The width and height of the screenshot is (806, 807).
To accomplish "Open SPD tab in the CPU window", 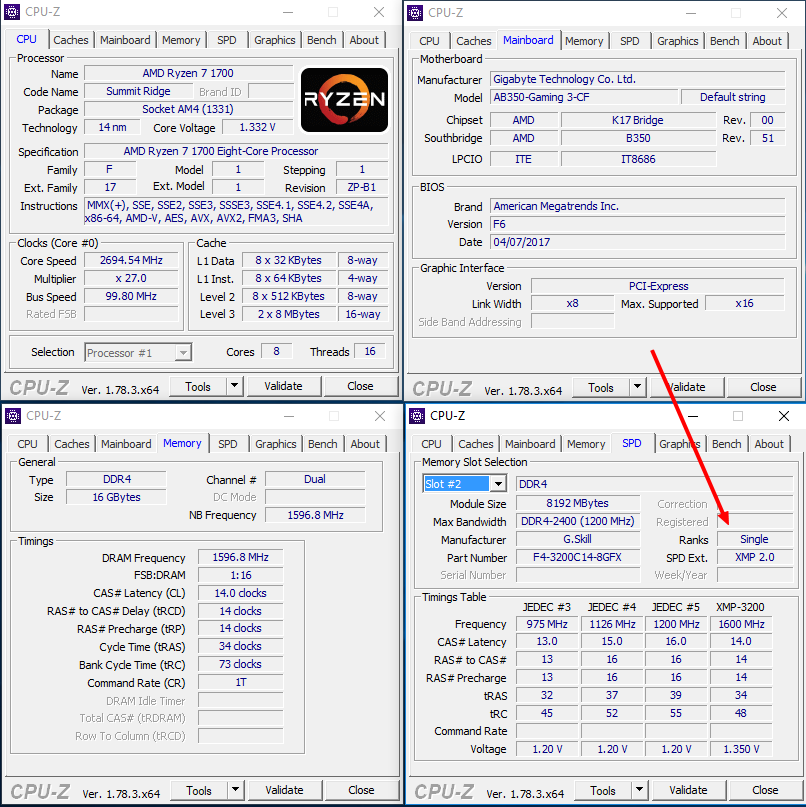I will point(226,40).
